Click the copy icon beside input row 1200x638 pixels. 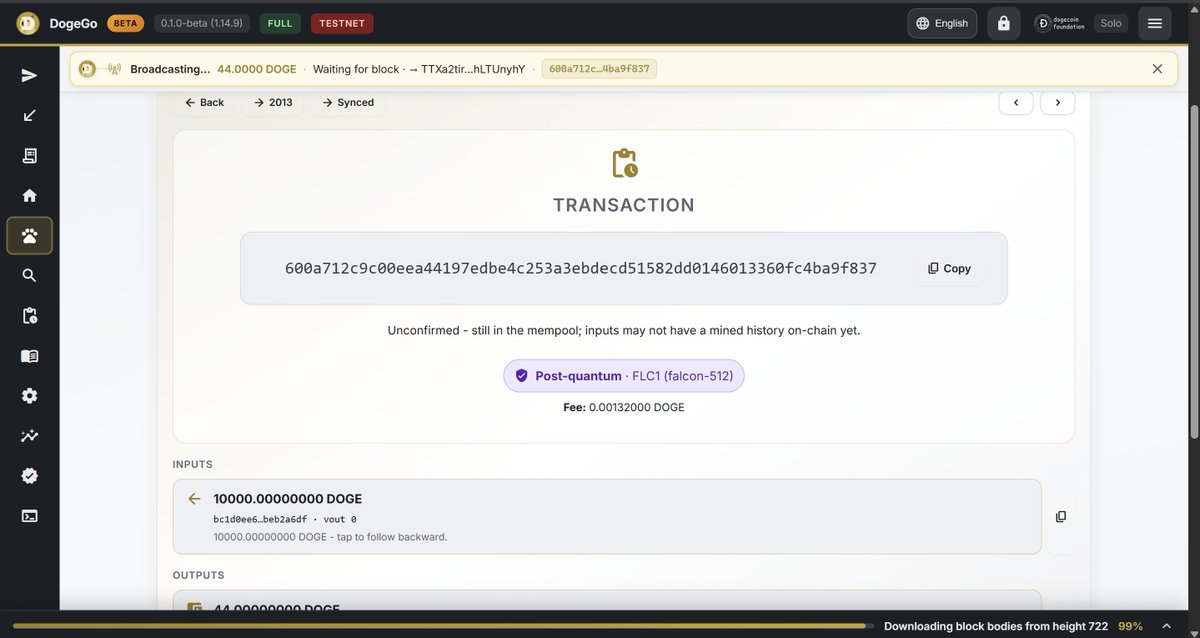click(1061, 516)
